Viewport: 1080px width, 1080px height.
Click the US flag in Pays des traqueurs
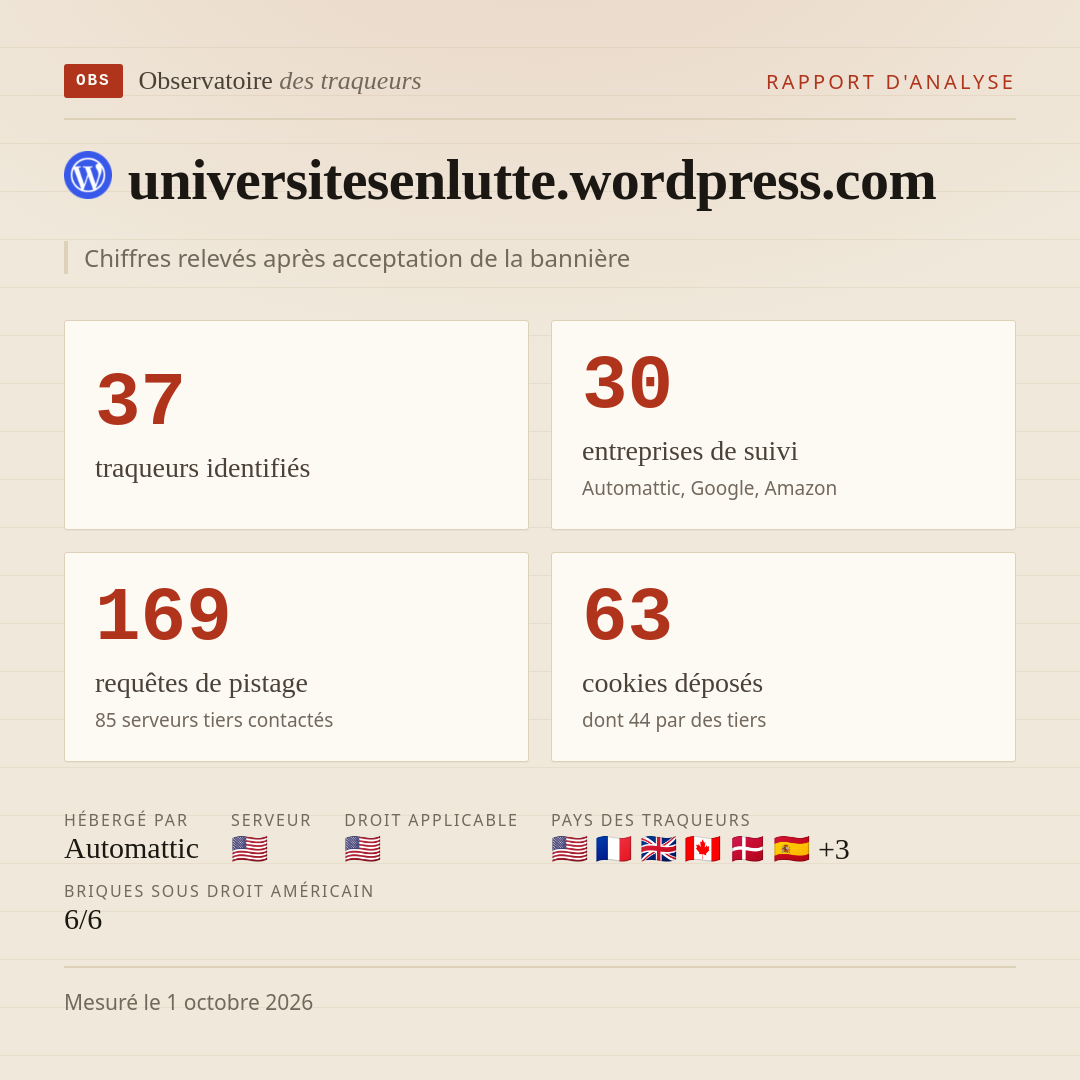coord(570,849)
